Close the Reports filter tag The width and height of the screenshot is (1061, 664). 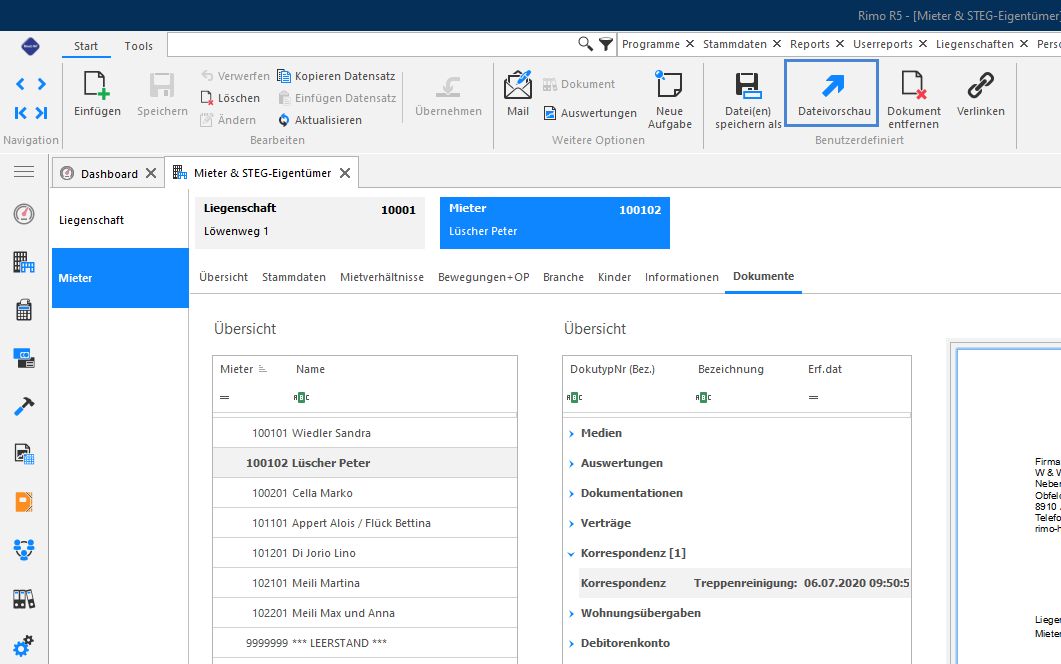pyautogui.click(x=840, y=44)
